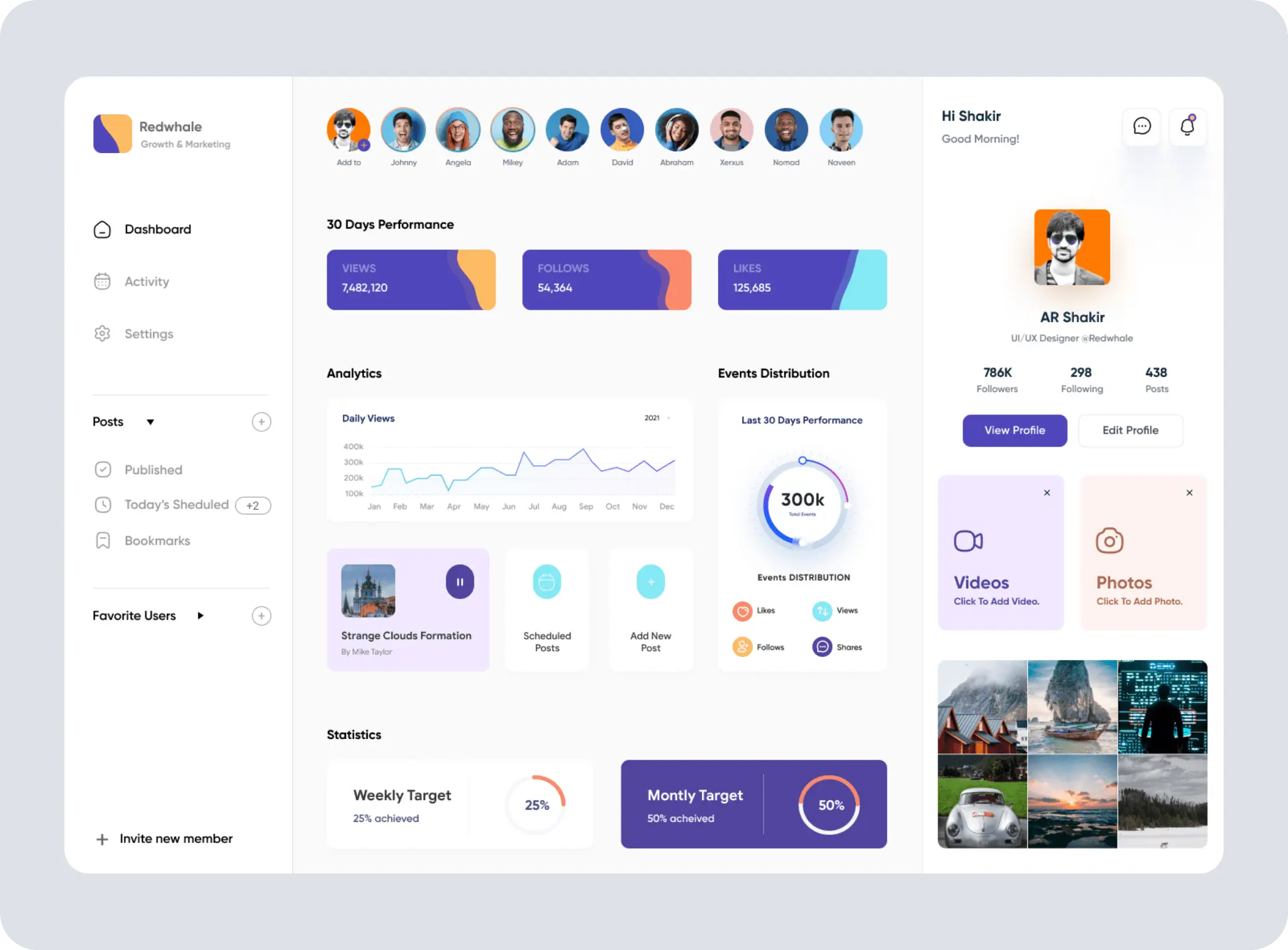Viewport: 1288px width, 950px height.
Task: Click the Settings gear icon
Action: (x=102, y=333)
